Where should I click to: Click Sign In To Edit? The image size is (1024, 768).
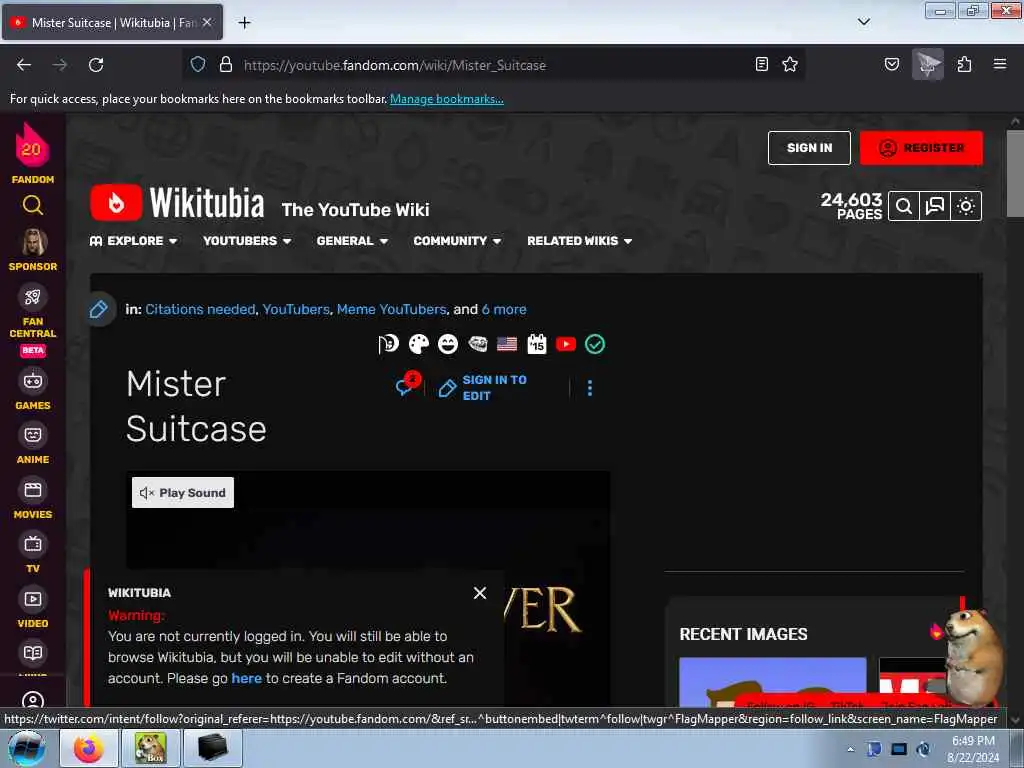(483, 388)
